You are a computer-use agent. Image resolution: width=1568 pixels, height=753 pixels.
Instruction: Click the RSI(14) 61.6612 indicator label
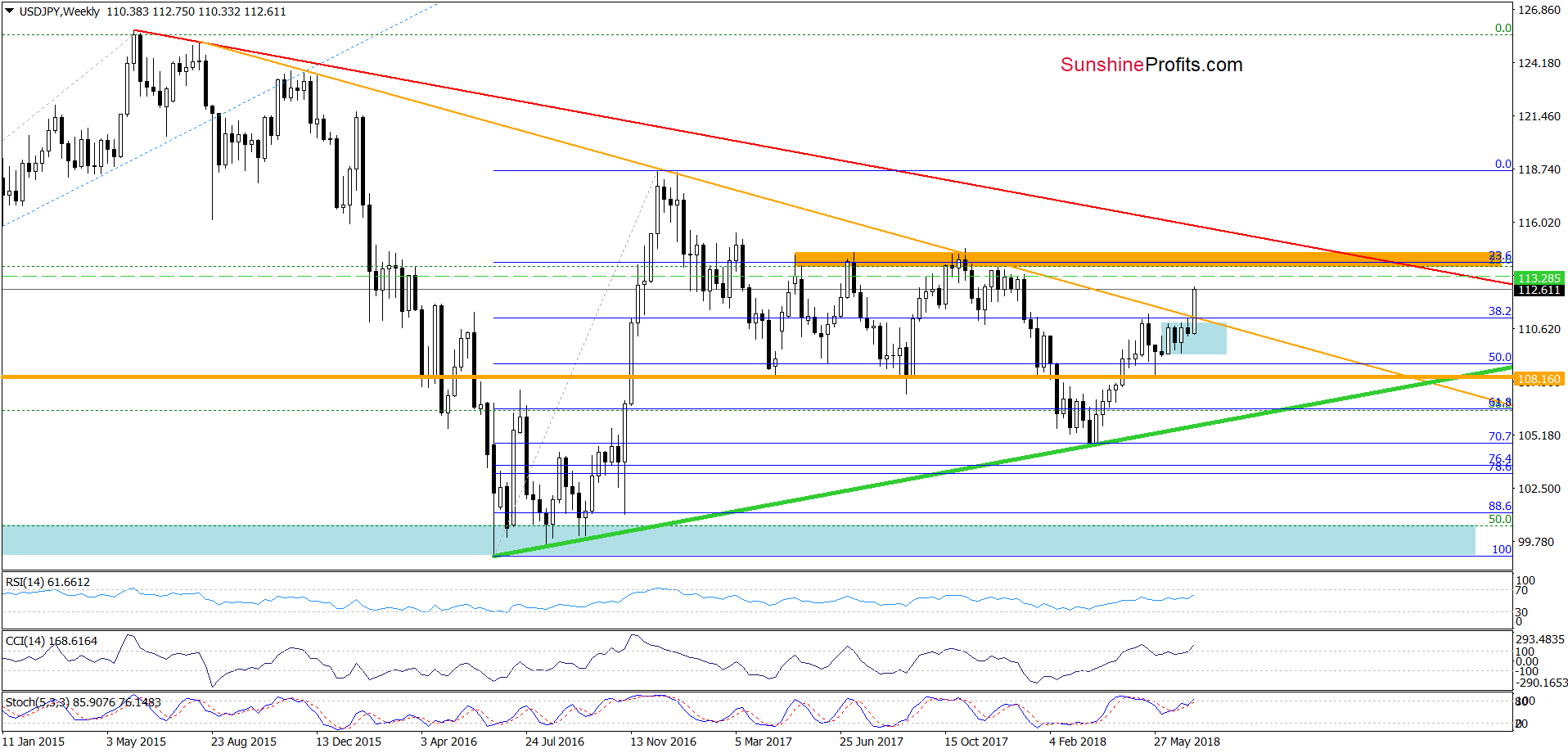coord(47,582)
